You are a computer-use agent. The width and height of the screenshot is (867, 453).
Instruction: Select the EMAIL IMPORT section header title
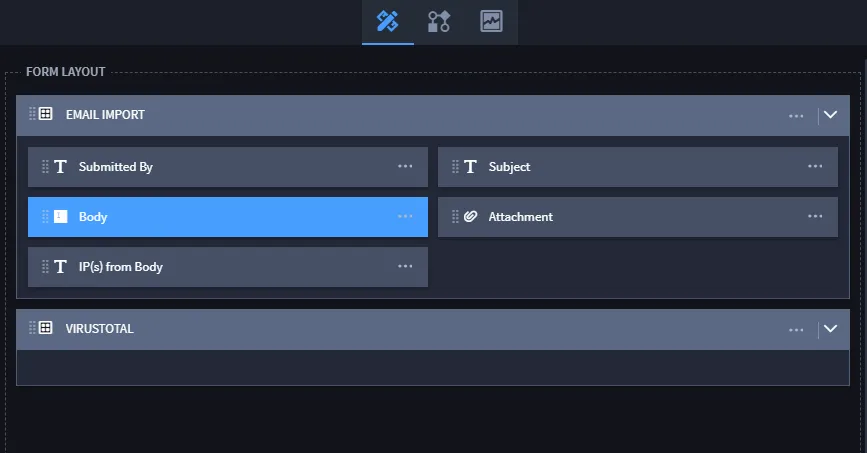[x=105, y=114]
